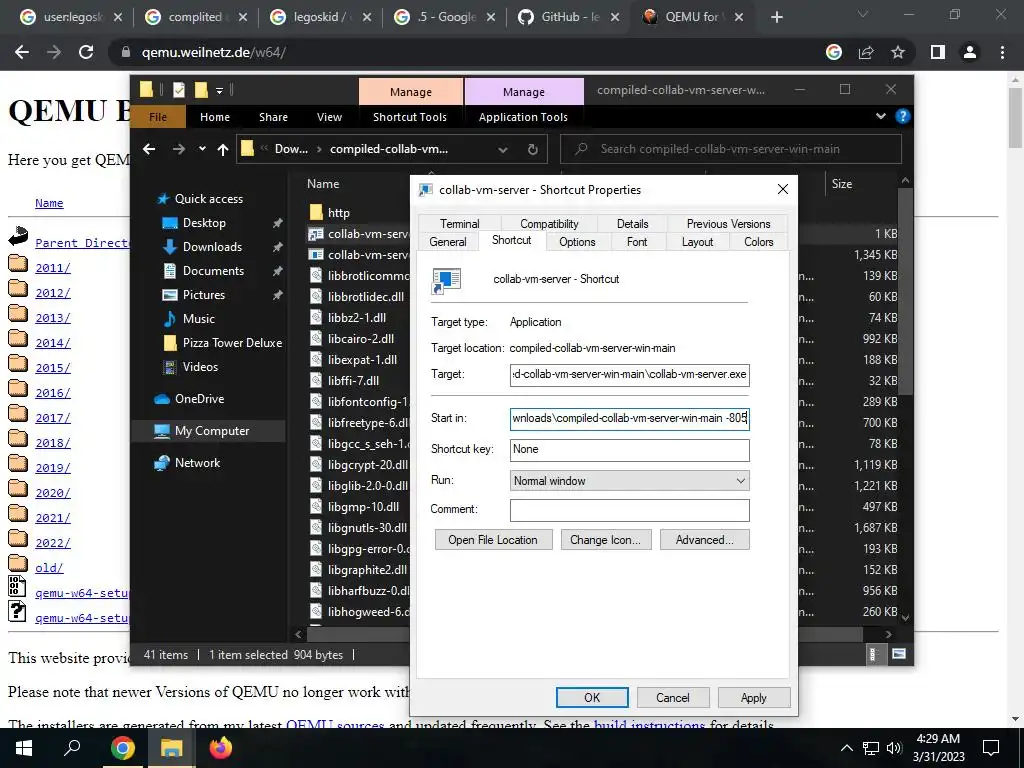
Task: Open Quick Access Toolbar customize dropdown
Action: click(219, 90)
